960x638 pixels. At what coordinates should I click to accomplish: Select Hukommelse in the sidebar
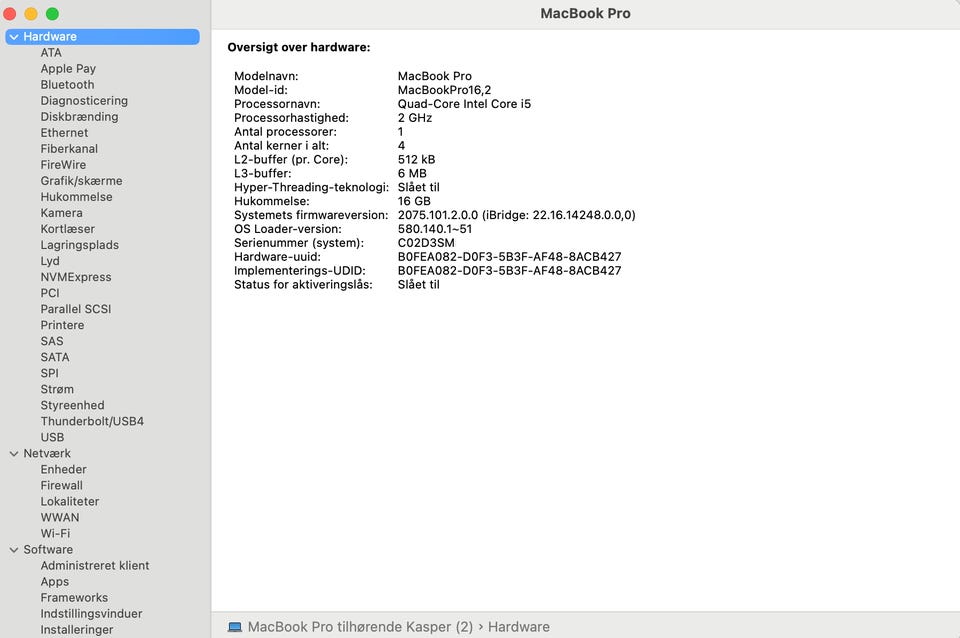point(77,197)
